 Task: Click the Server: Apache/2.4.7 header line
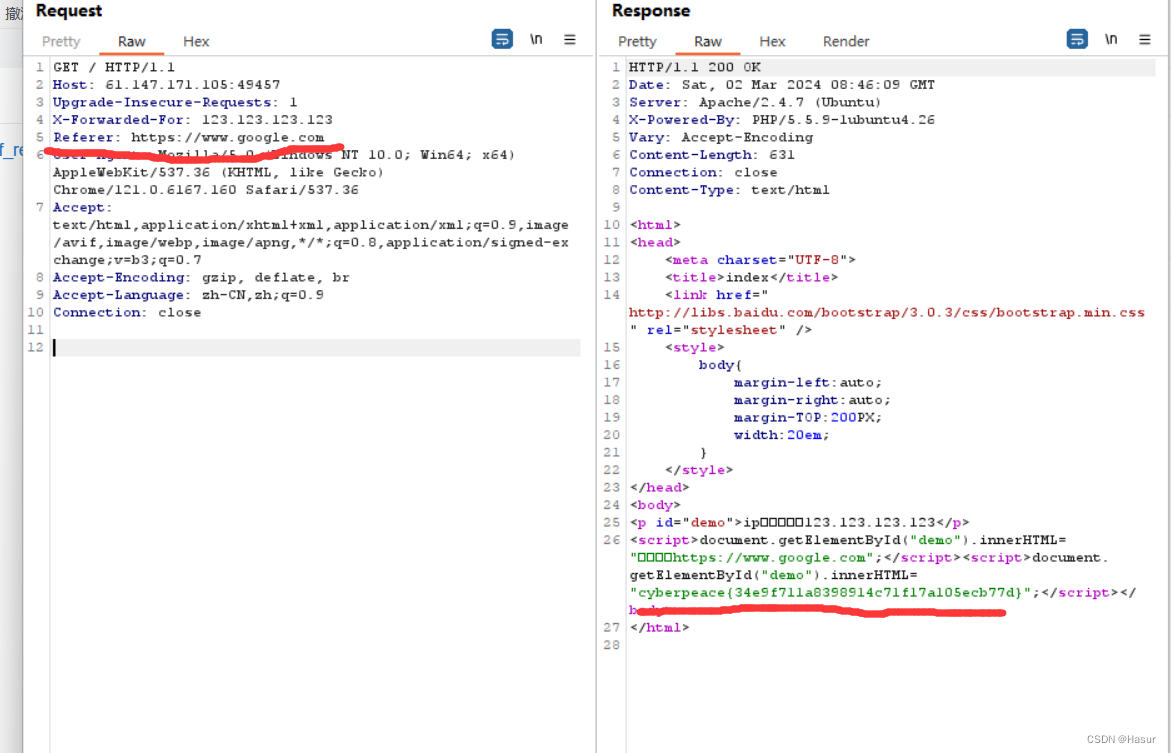coord(755,102)
